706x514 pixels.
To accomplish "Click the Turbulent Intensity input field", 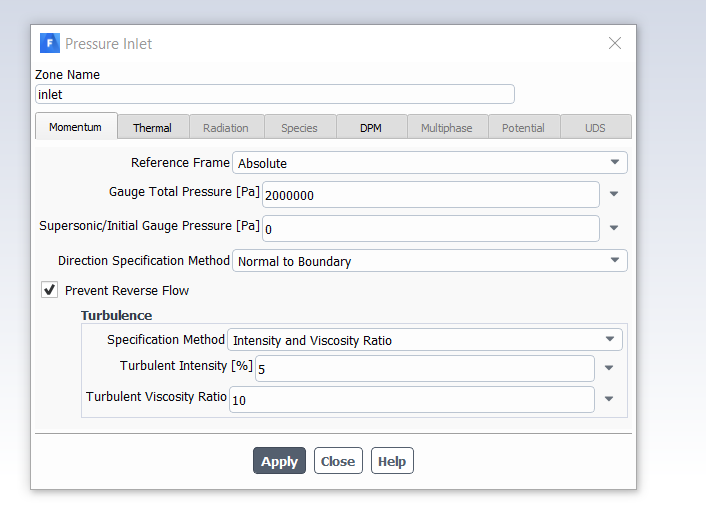I will [x=424, y=368].
